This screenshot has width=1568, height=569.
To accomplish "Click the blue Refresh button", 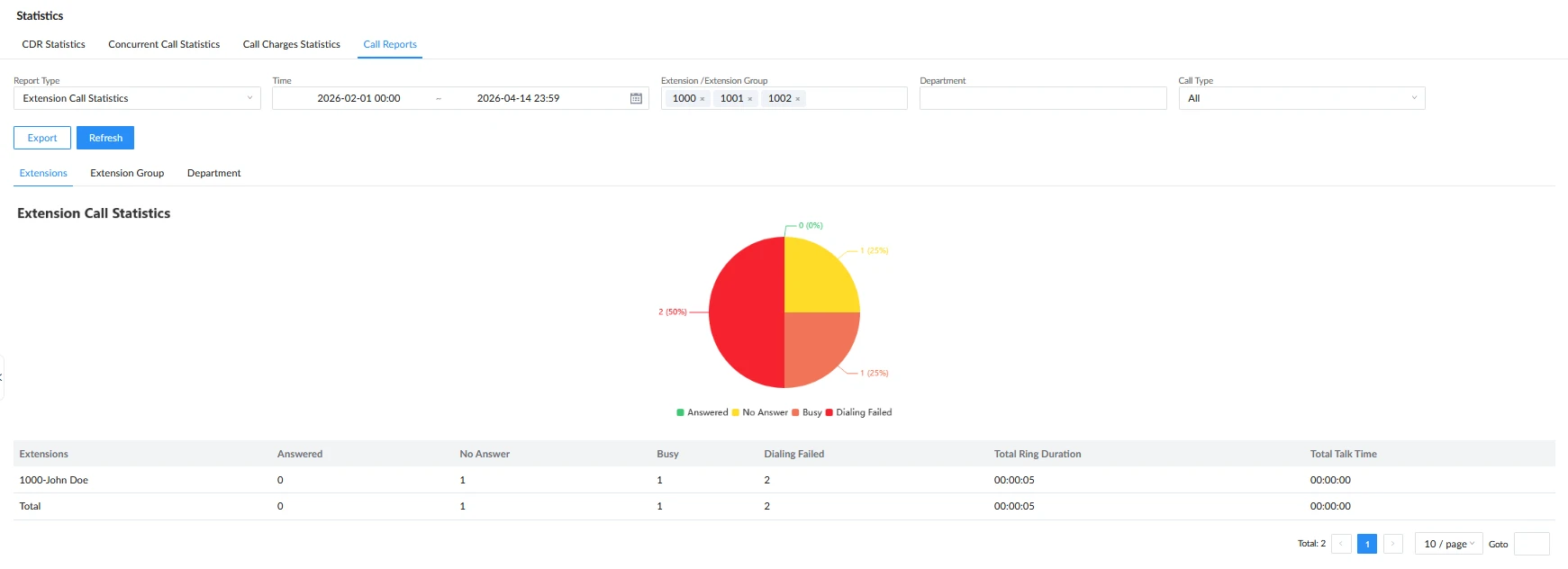I will (x=105, y=138).
